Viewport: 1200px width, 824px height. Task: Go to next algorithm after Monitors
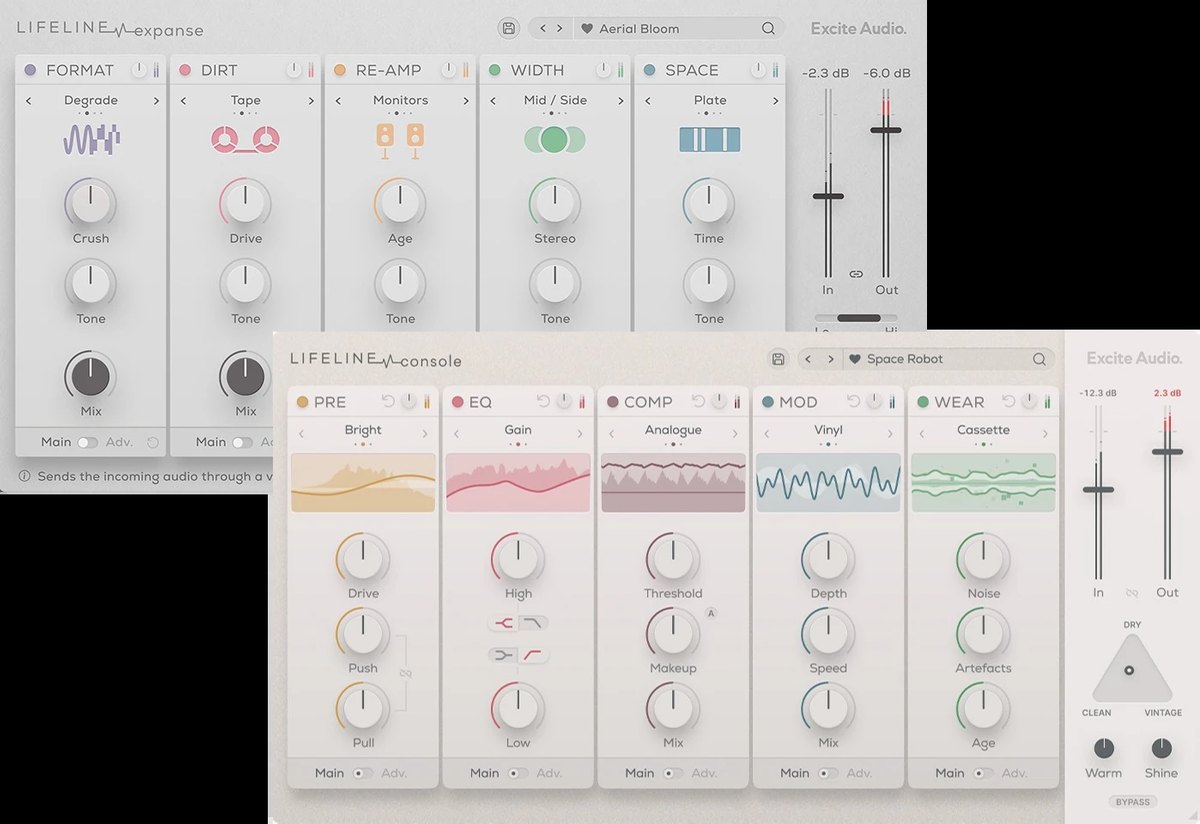click(x=466, y=101)
